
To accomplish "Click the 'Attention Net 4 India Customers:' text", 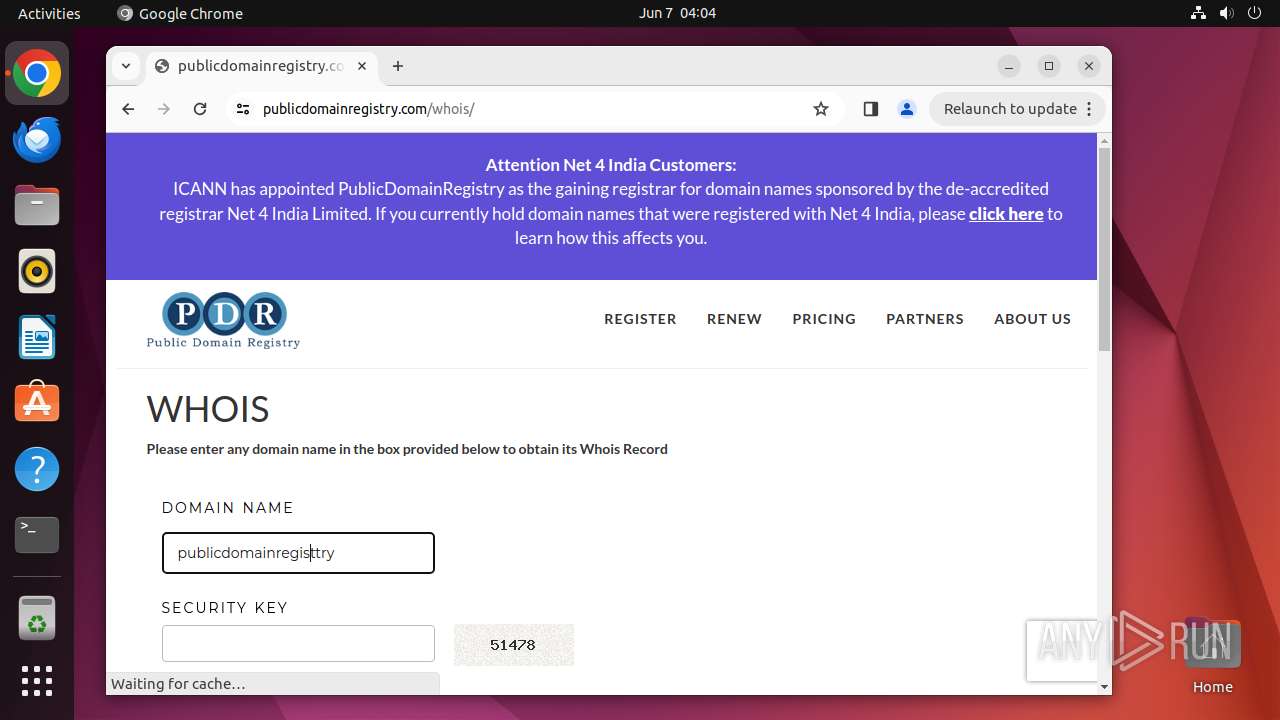I will [611, 165].
